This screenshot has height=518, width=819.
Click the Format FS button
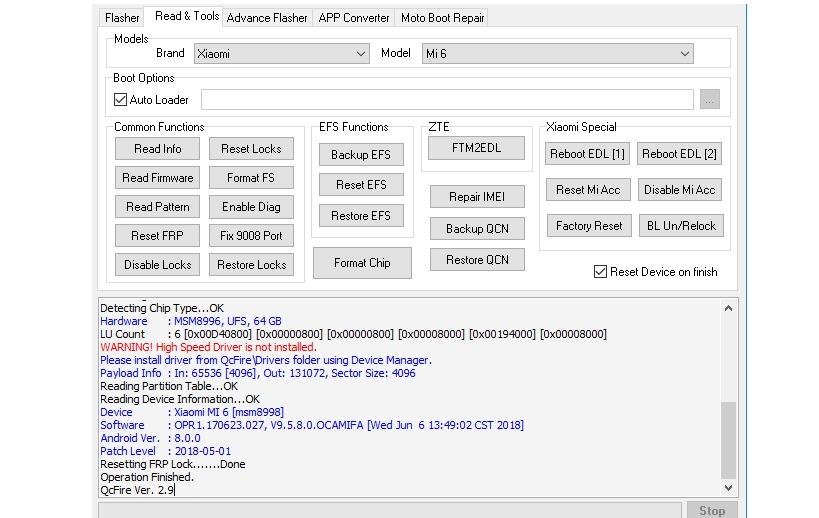[x=251, y=178]
